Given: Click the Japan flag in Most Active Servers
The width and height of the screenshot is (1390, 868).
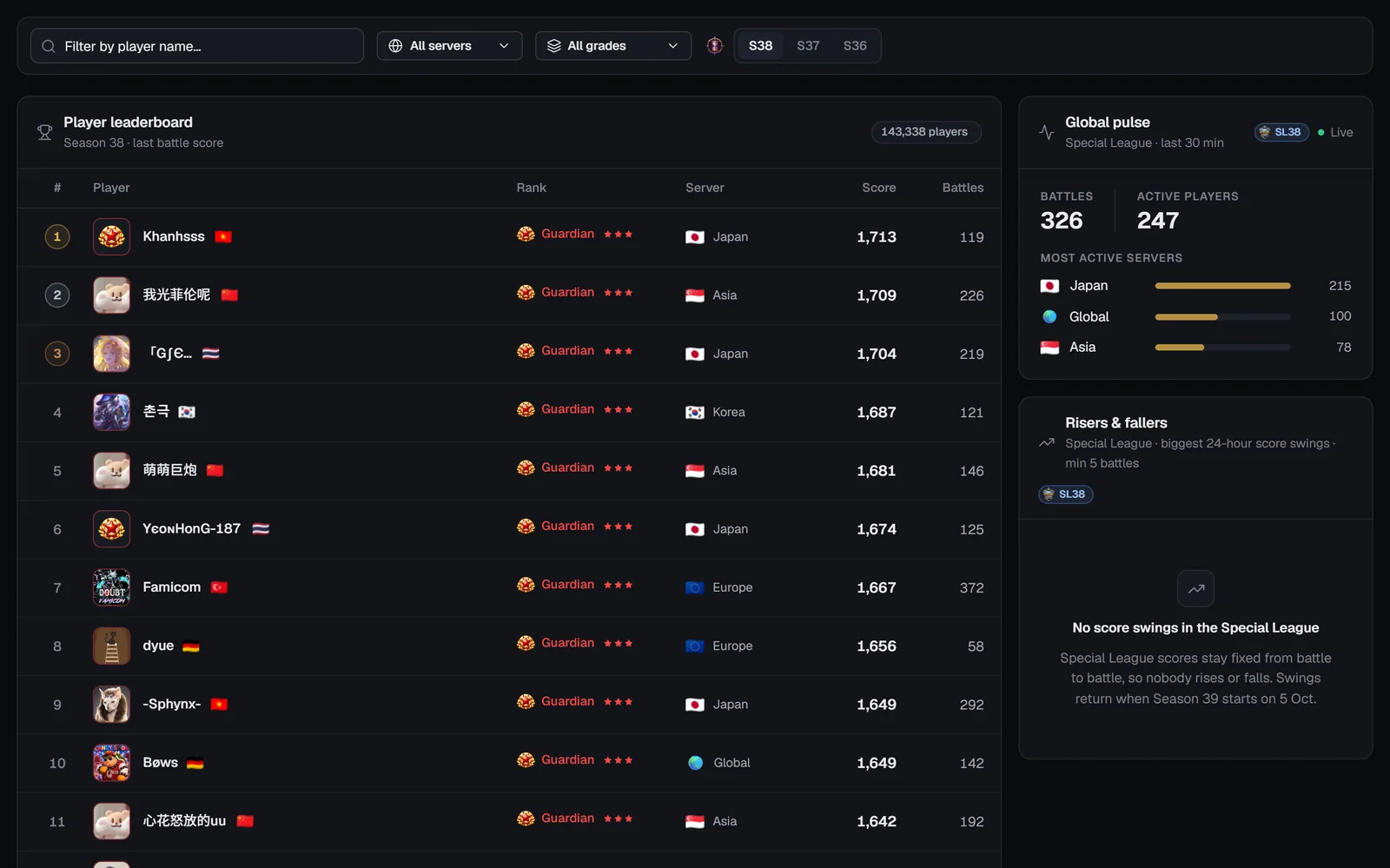Looking at the screenshot, I should coord(1049,286).
